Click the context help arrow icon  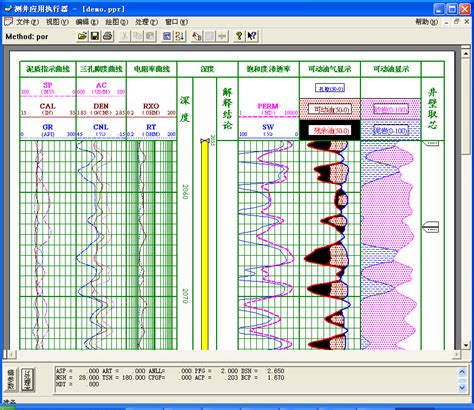click(252, 36)
